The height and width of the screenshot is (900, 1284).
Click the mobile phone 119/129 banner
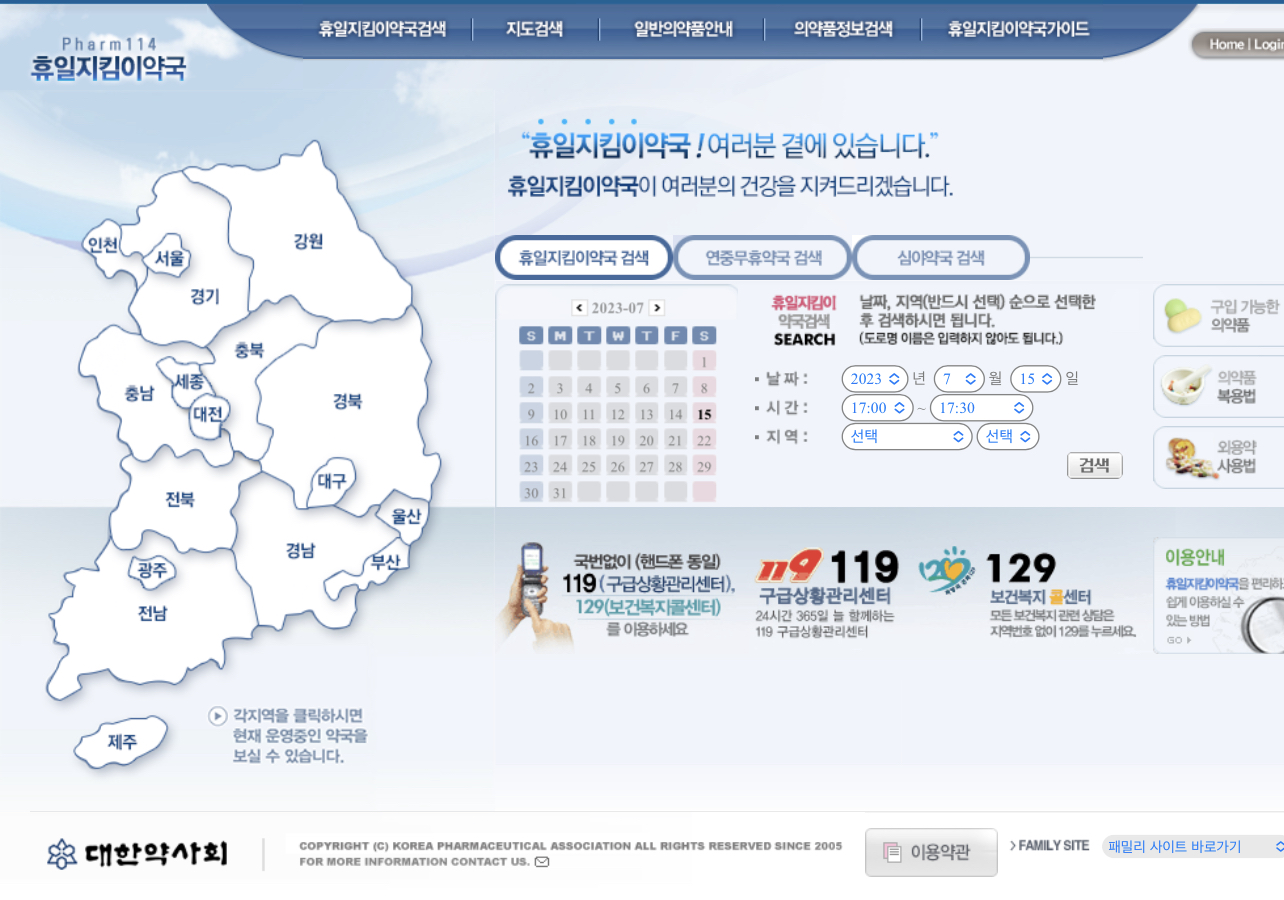click(617, 596)
